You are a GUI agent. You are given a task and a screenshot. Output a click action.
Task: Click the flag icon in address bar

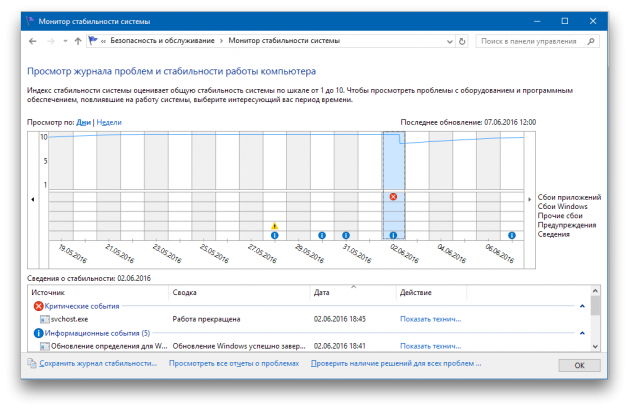pos(93,41)
